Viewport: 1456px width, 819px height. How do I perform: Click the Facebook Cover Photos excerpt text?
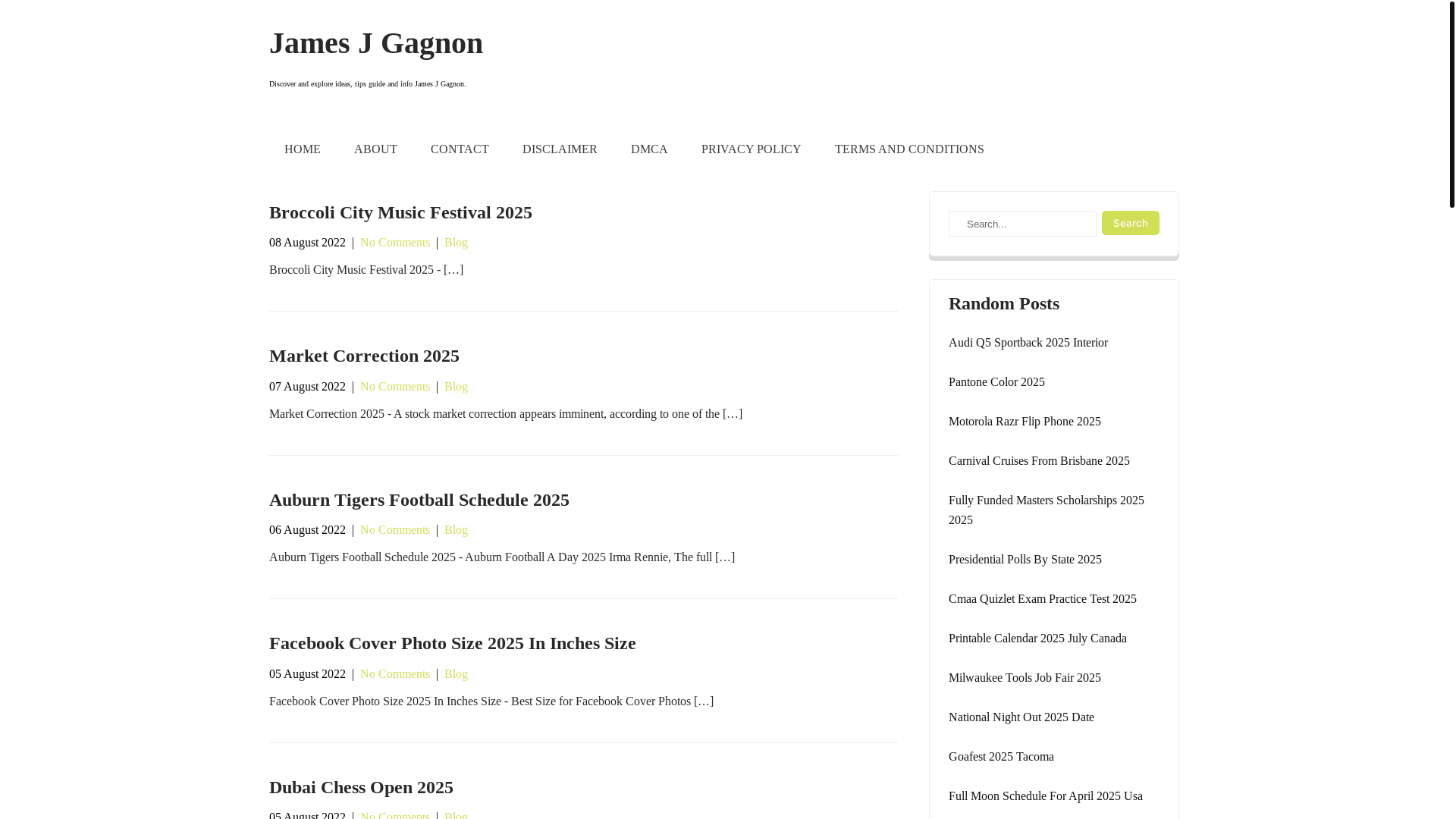pyautogui.click(x=491, y=701)
